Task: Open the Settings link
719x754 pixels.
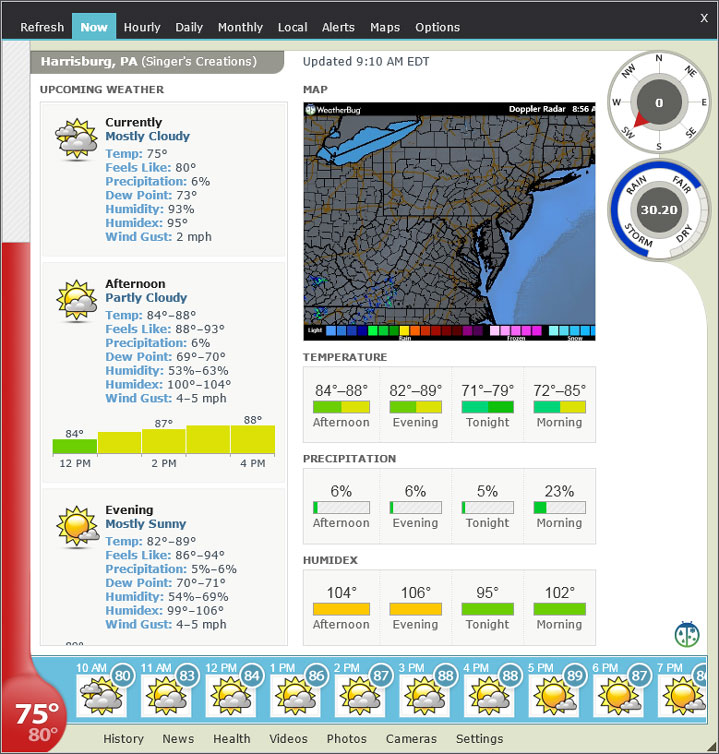Action: coord(479,739)
